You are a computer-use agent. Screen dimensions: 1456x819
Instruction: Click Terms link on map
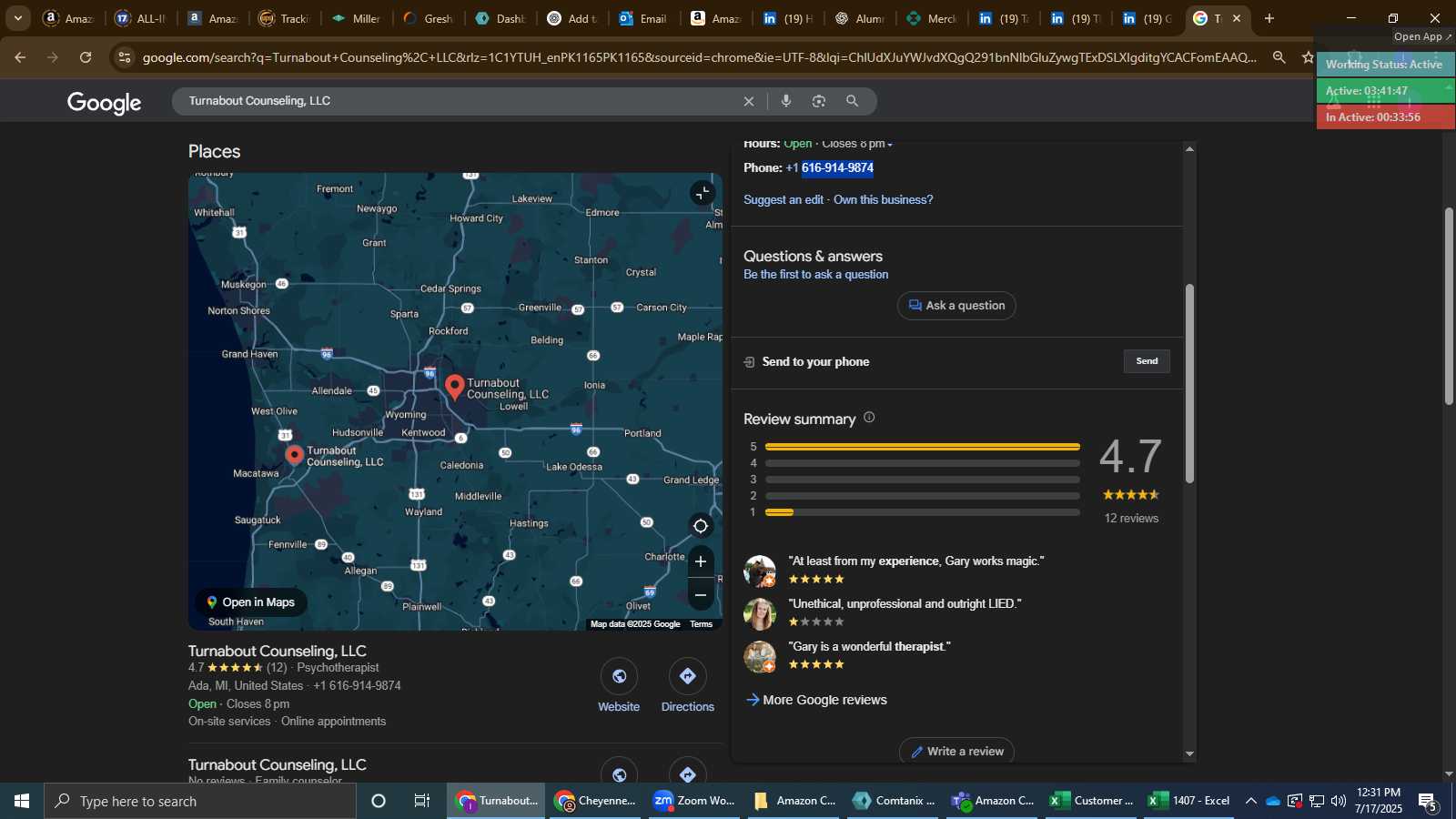701,624
